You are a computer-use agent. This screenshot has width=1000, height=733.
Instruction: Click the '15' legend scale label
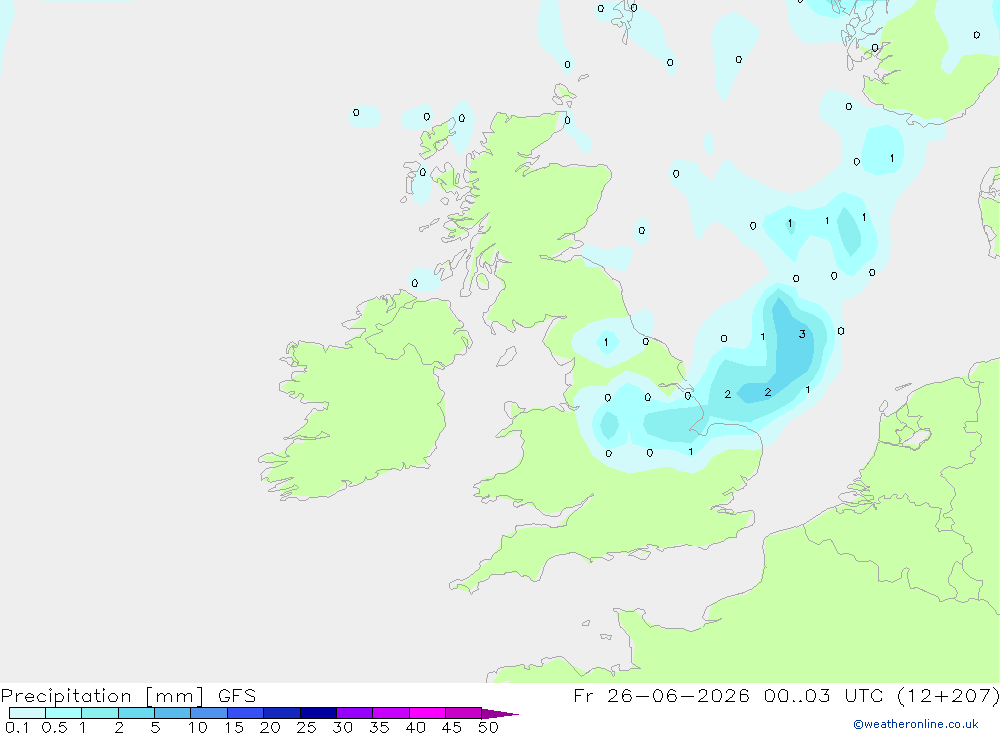tap(234, 727)
